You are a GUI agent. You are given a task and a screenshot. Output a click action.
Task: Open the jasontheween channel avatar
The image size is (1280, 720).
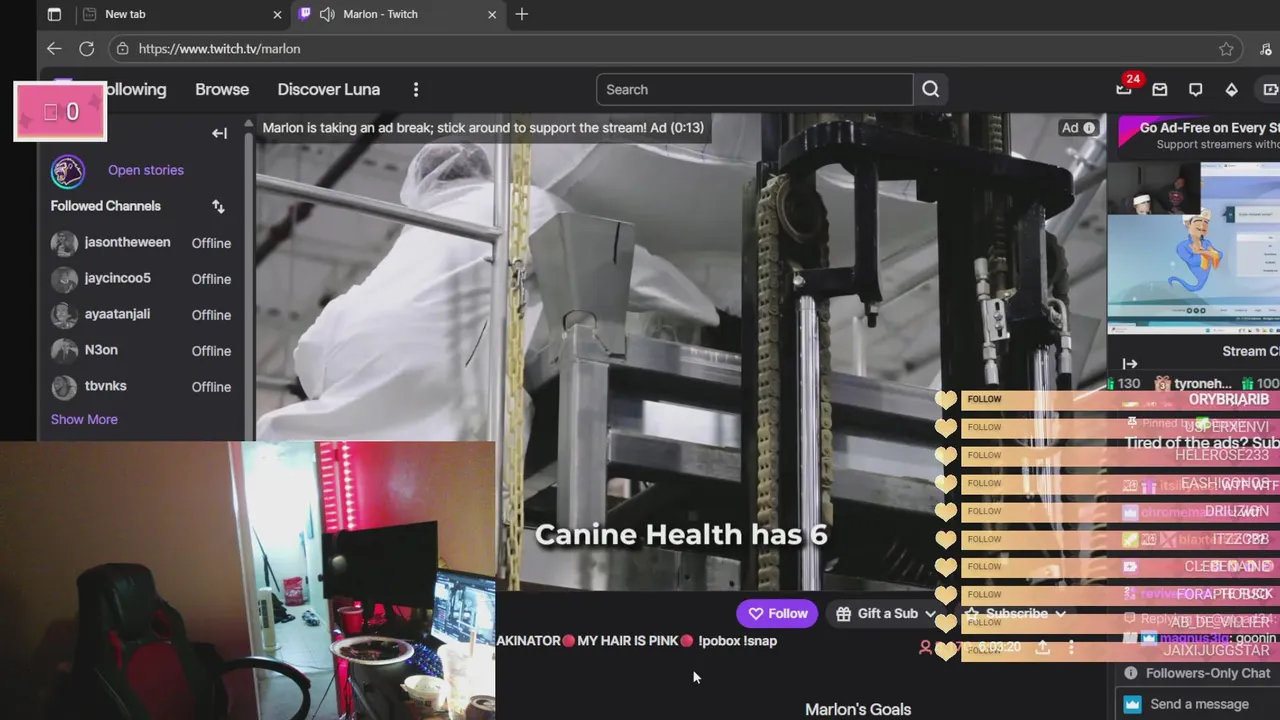(x=64, y=243)
